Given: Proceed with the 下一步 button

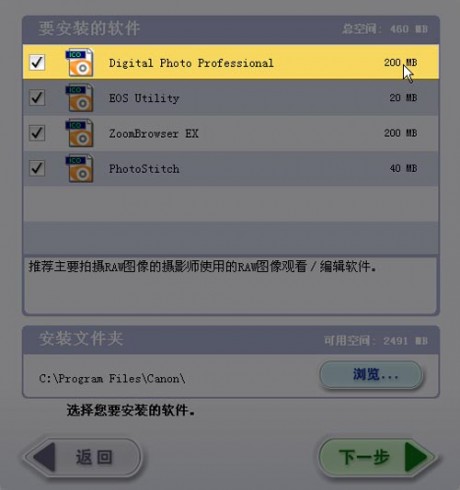Looking at the screenshot, I should coord(378,457).
